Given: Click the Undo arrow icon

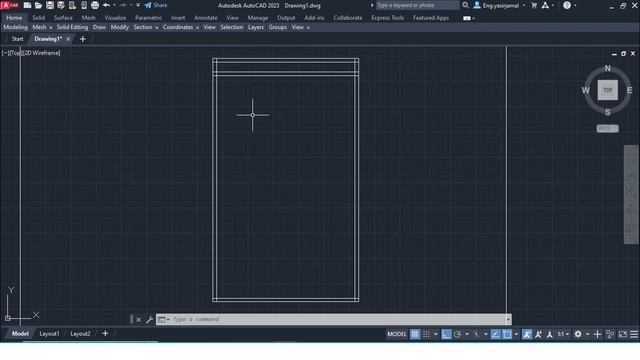Looking at the screenshot, I should (107, 5).
